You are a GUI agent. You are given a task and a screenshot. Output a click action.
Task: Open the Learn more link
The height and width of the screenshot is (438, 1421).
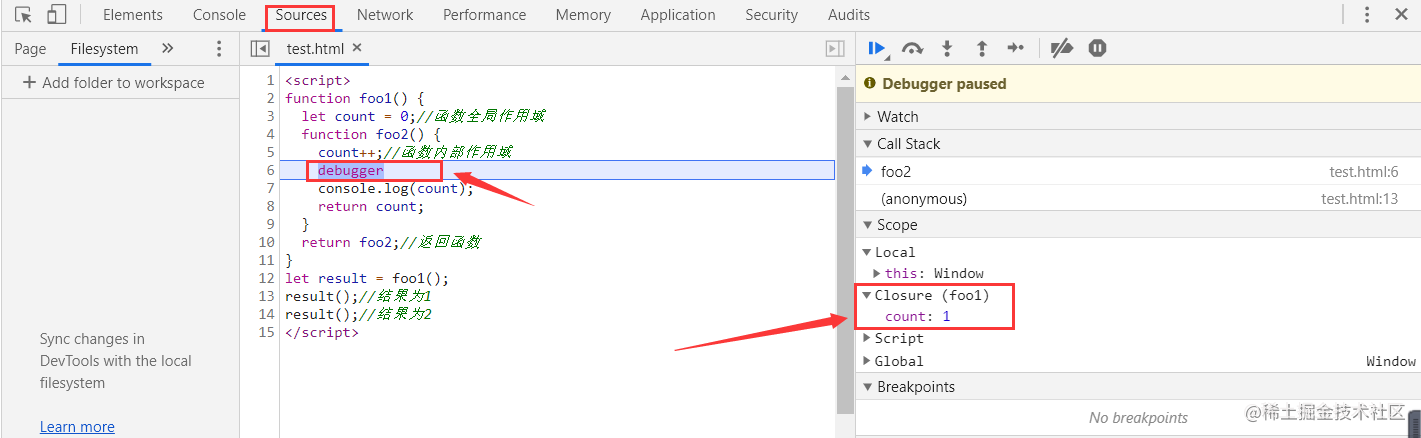77,427
